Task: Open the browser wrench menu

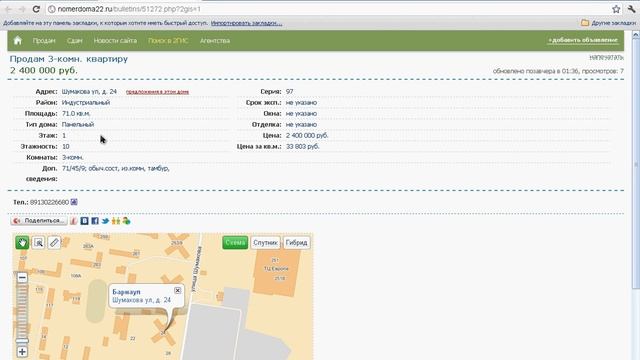Action: pos(631,9)
